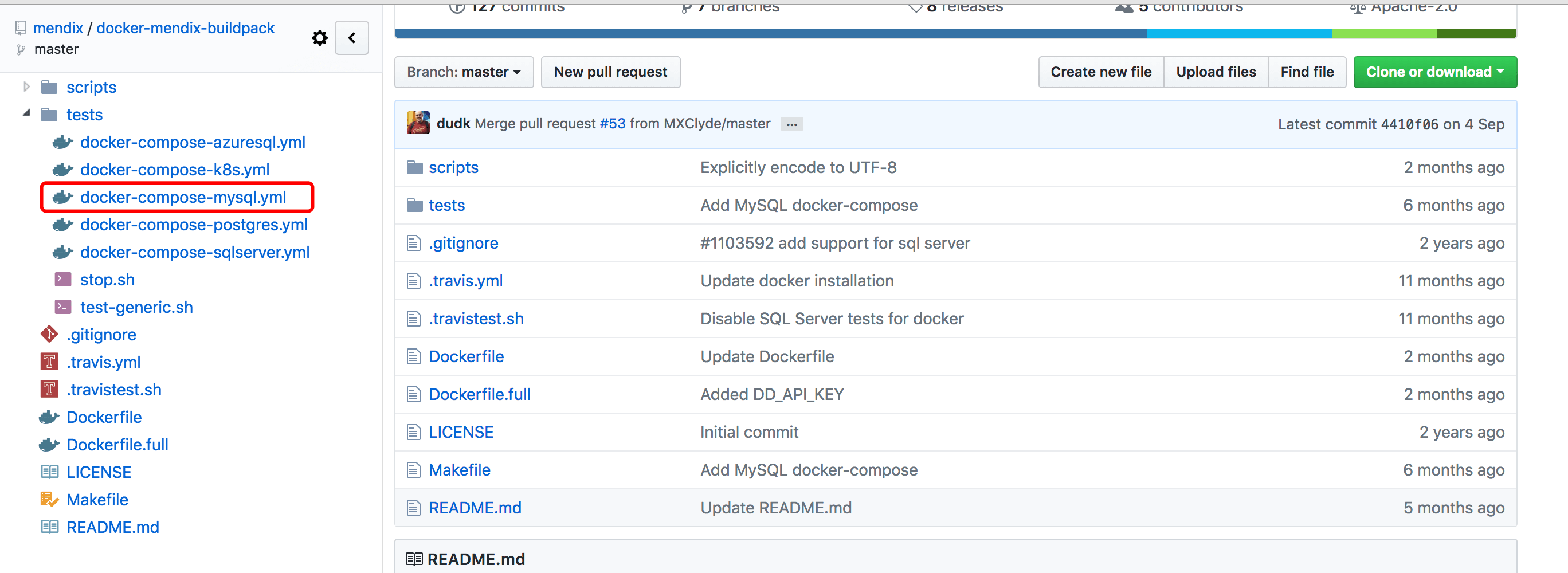
Task: Open the mendix owner link in sidebar
Action: click(x=58, y=28)
